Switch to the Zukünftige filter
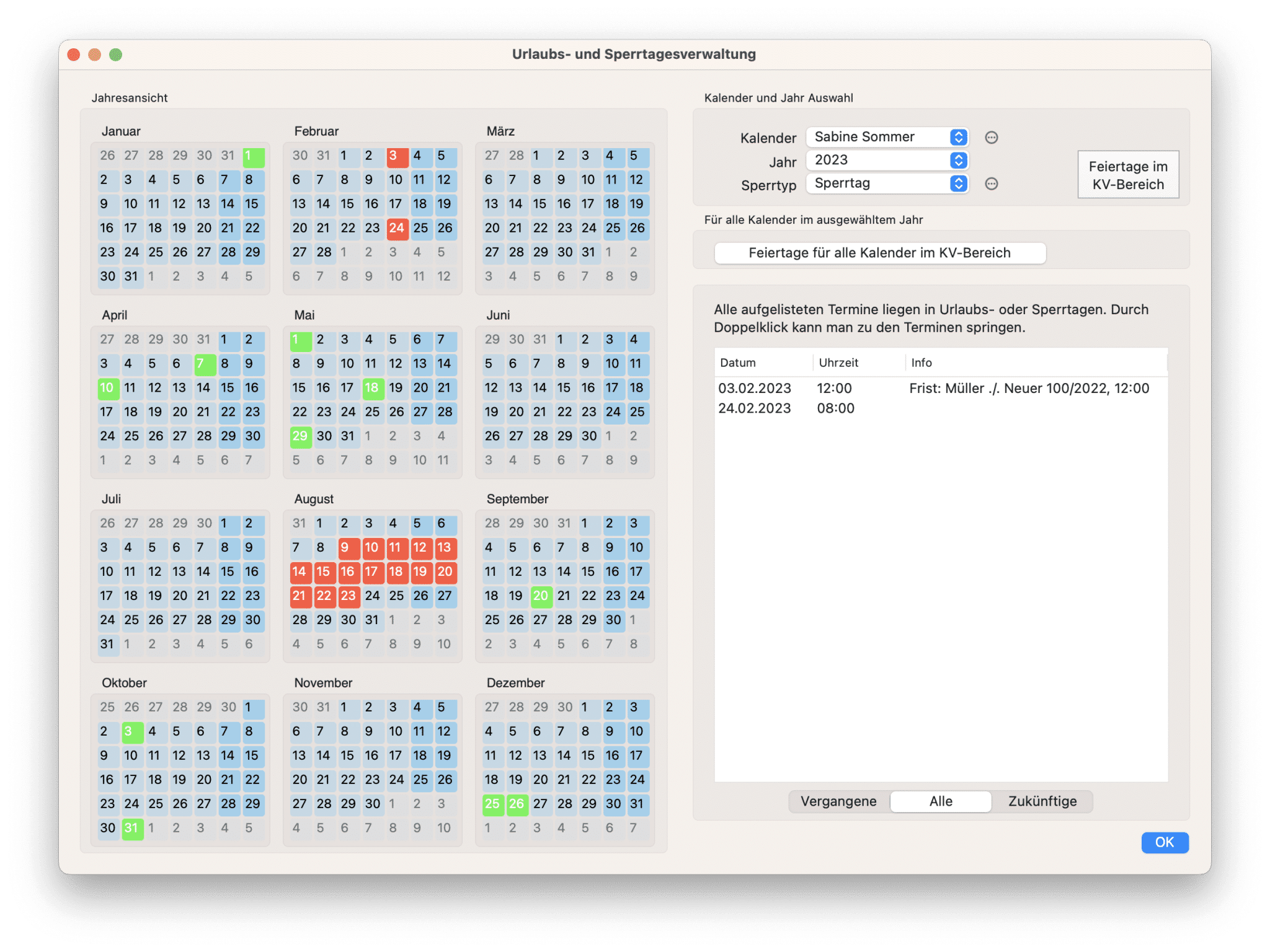 pyautogui.click(x=1042, y=801)
